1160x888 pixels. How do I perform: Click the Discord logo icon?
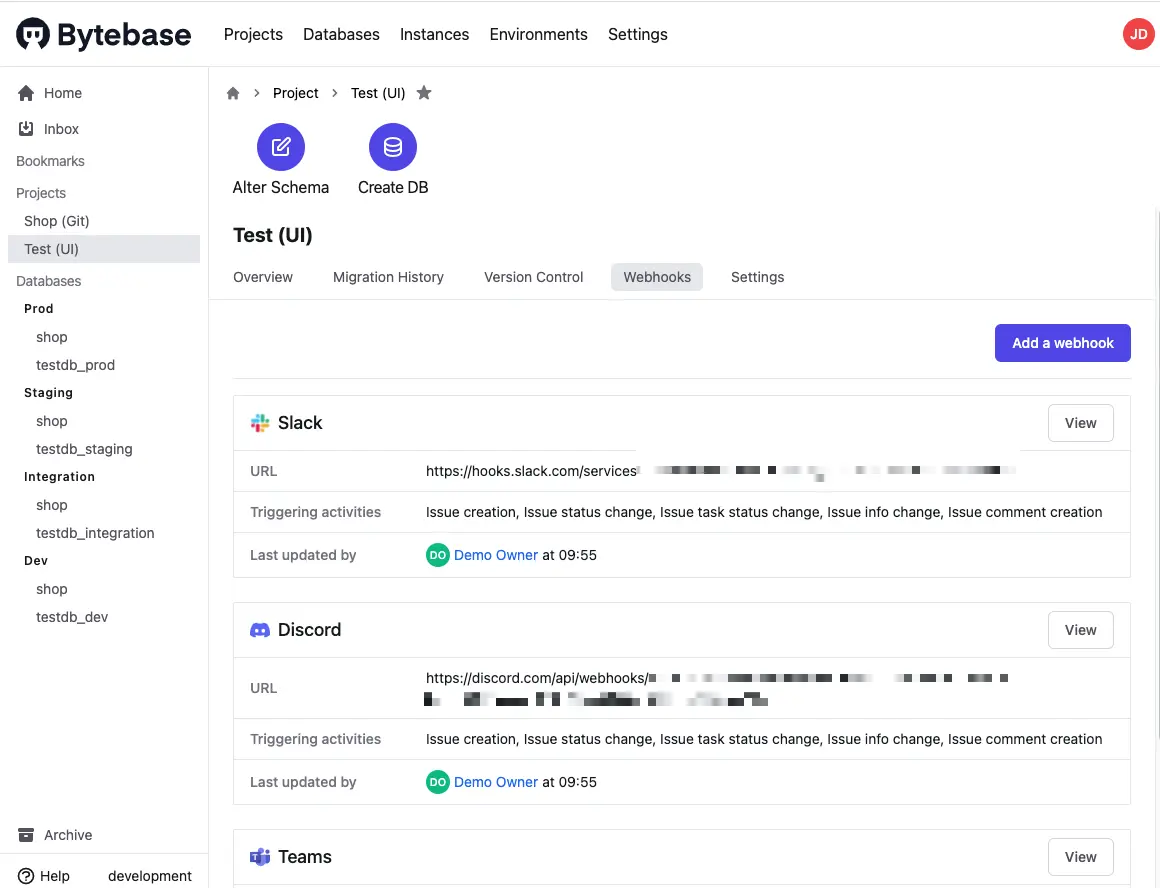pyautogui.click(x=260, y=630)
